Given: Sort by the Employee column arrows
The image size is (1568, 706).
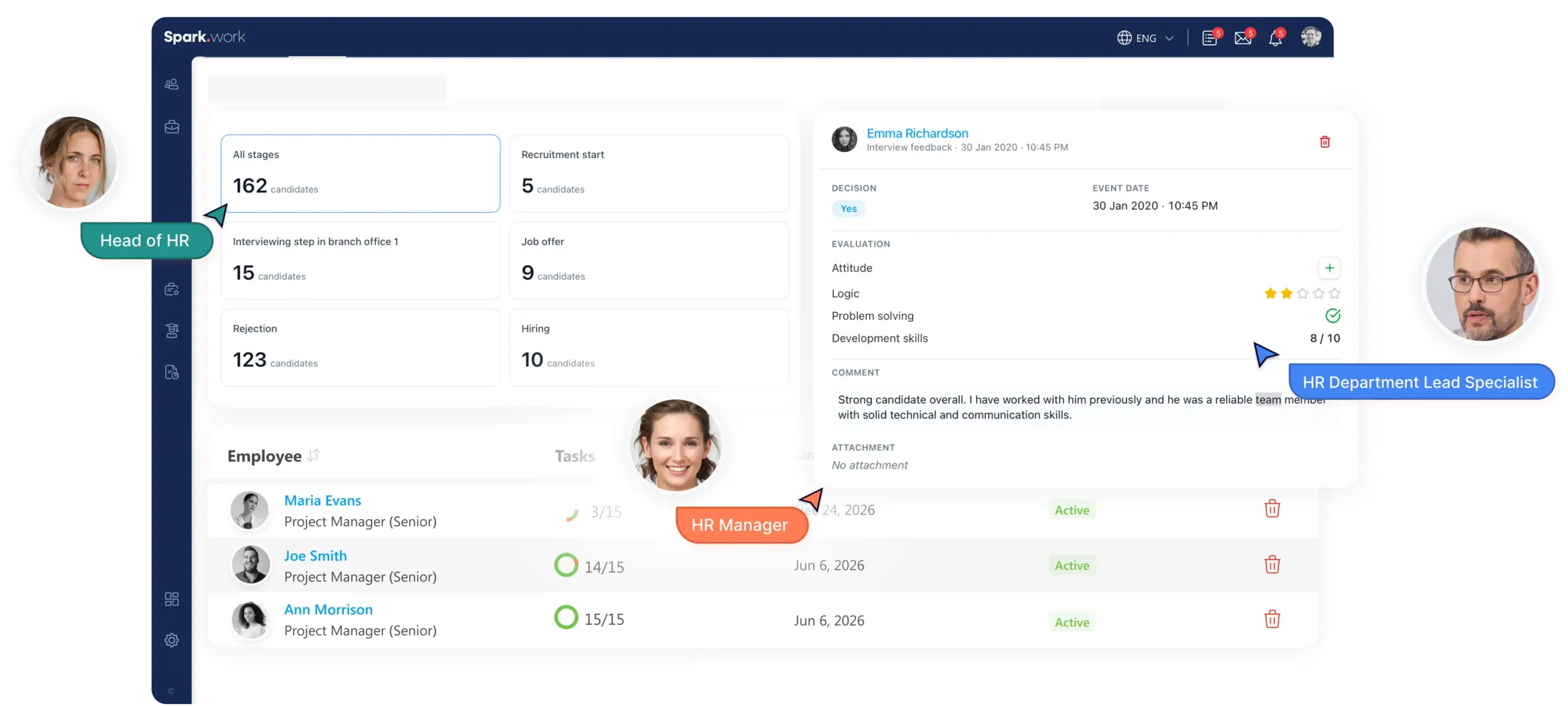Looking at the screenshot, I should 314,455.
